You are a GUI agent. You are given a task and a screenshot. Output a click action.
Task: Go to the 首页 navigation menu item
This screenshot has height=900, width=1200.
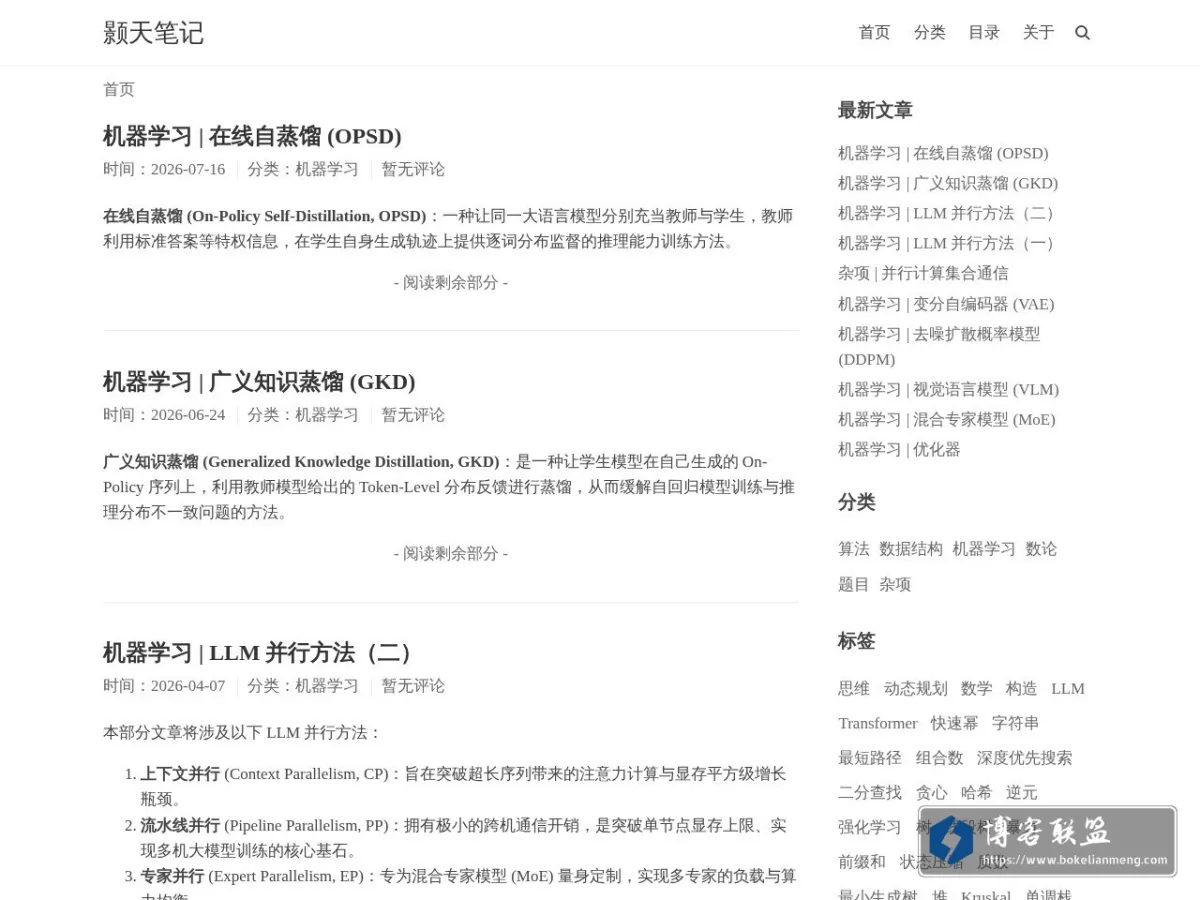(x=874, y=32)
